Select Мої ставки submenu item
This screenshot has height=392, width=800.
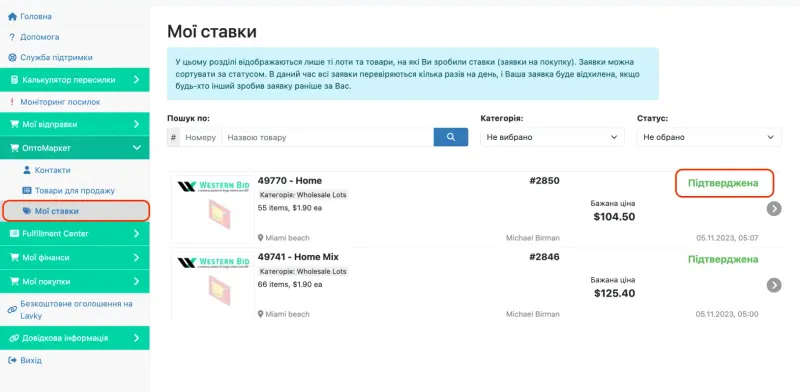pos(57,211)
